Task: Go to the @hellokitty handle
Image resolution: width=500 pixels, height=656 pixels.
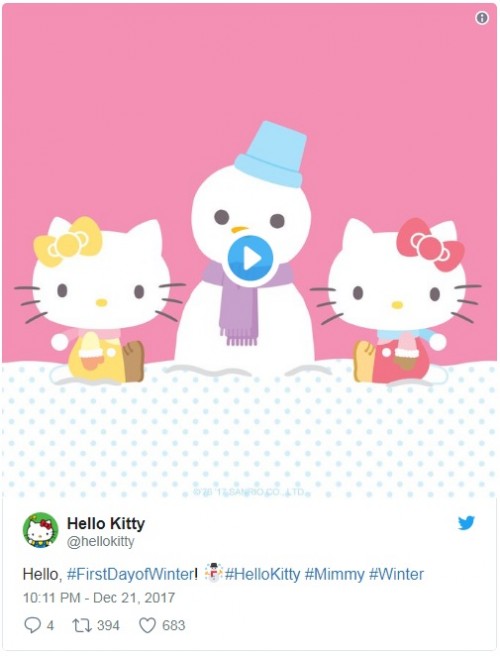Action: 101,541
